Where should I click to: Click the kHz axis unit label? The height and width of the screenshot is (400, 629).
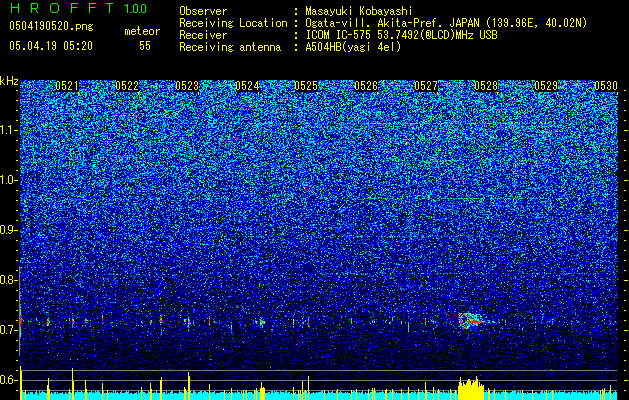[x=9, y=81]
